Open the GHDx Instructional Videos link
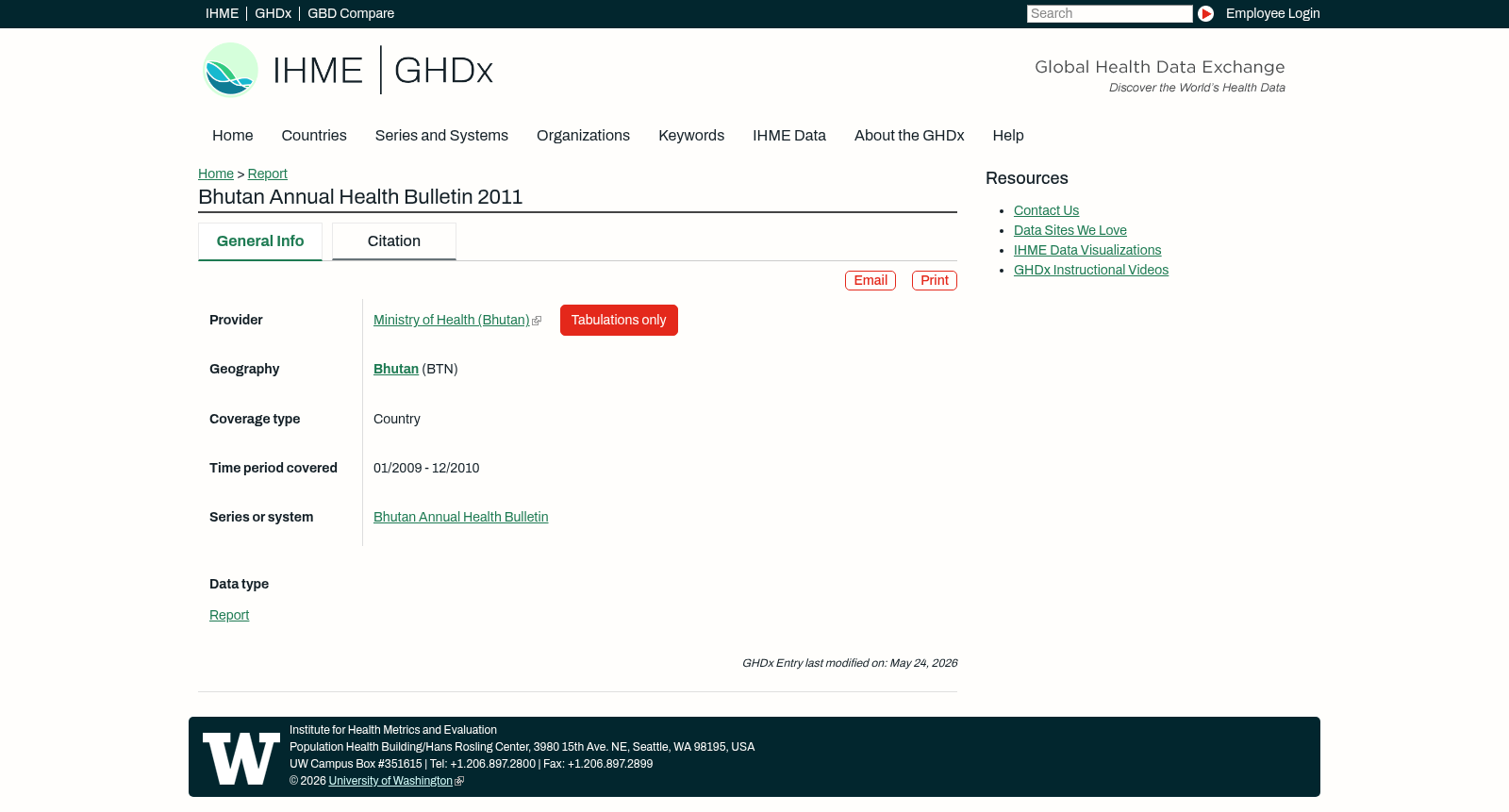 click(x=1091, y=271)
